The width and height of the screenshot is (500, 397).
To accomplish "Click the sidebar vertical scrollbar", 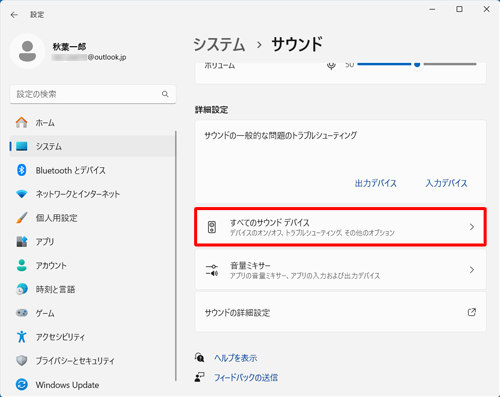I will pos(176,256).
